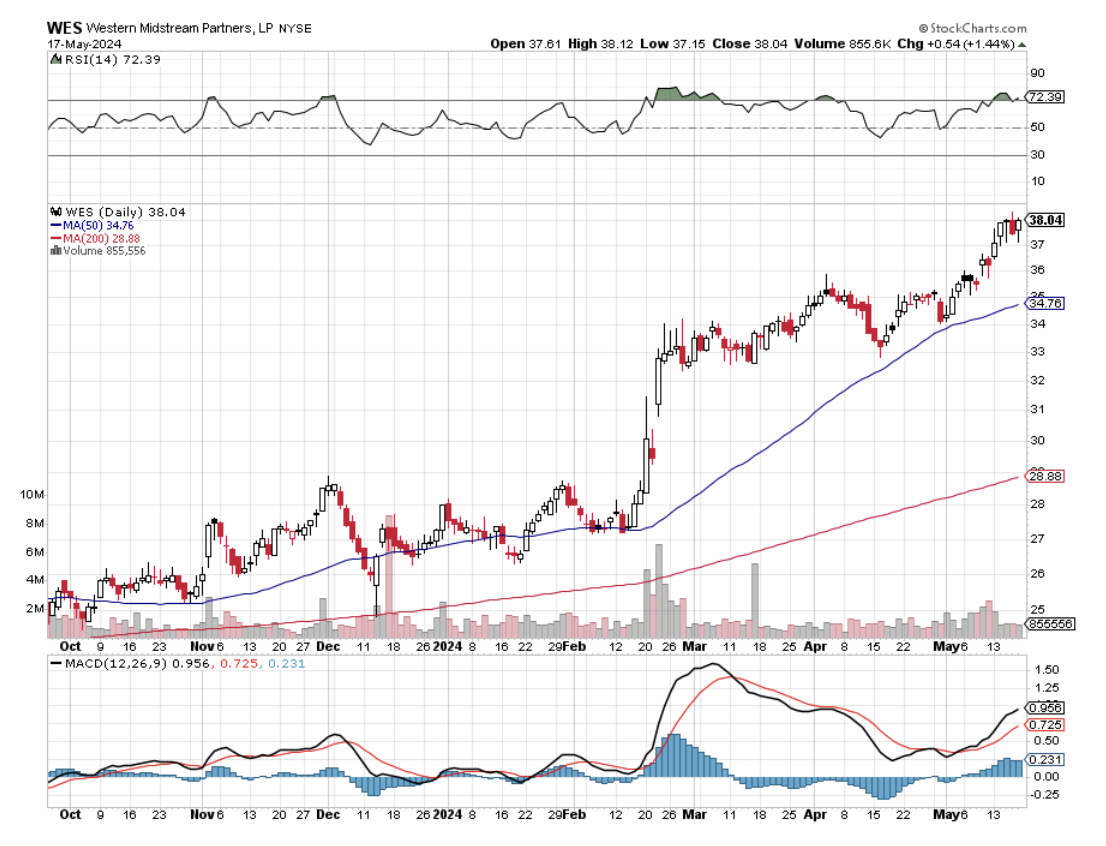1106x846 pixels.
Task: Click the volume bars icon in legend
Action: pyautogui.click(x=55, y=250)
